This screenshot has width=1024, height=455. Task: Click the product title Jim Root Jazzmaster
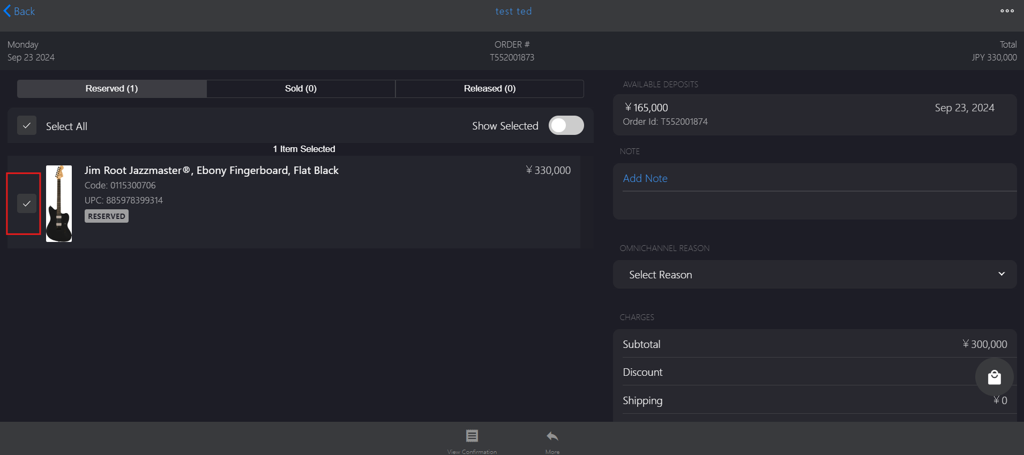(212, 170)
